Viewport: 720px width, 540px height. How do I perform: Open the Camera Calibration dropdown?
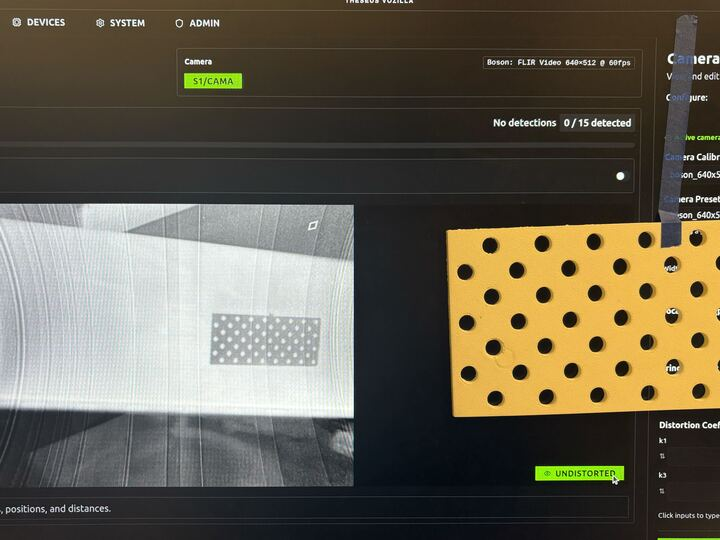(x=690, y=174)
